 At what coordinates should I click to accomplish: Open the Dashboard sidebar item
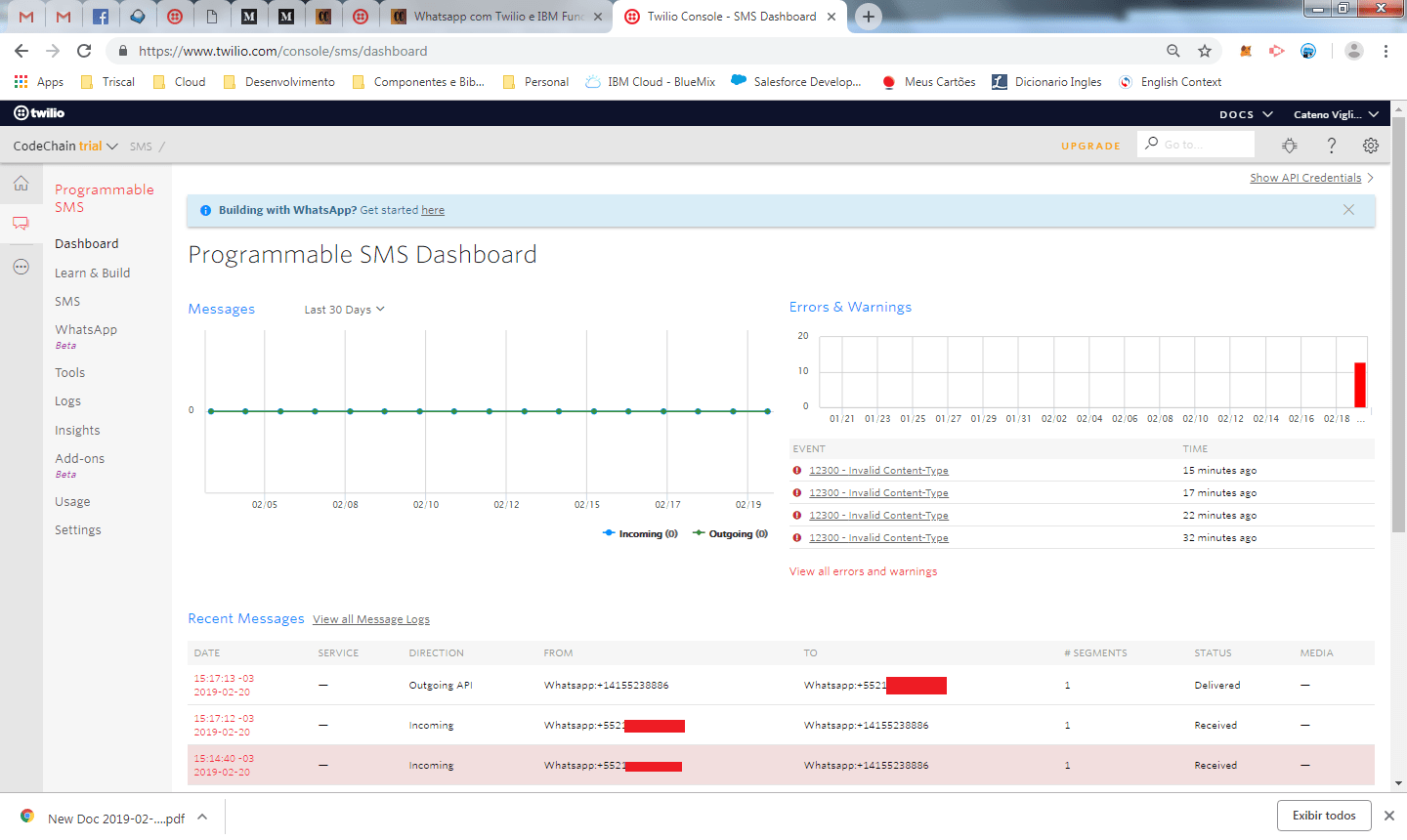87,244
